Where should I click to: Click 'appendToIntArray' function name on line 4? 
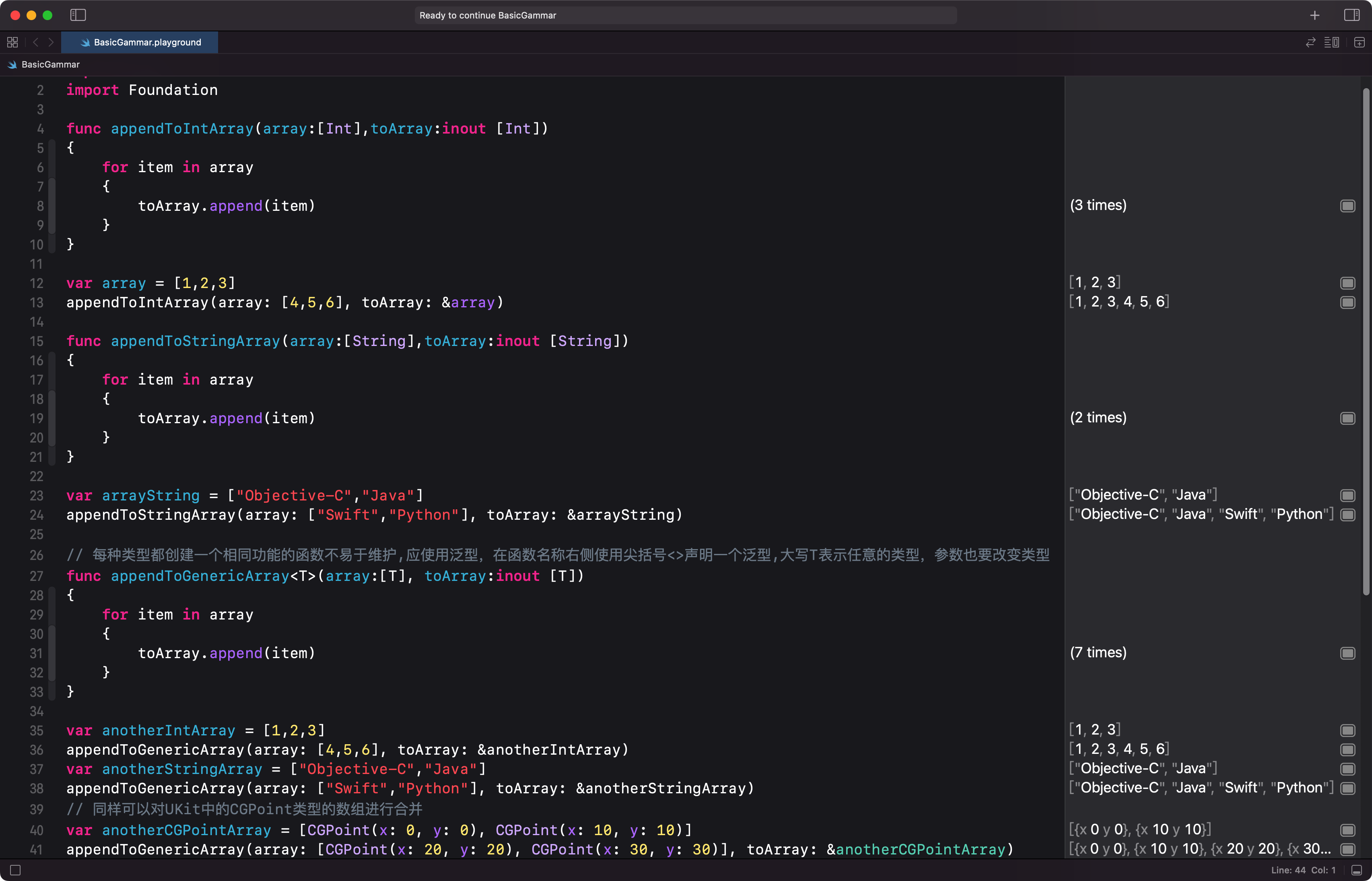pos(182,129)
